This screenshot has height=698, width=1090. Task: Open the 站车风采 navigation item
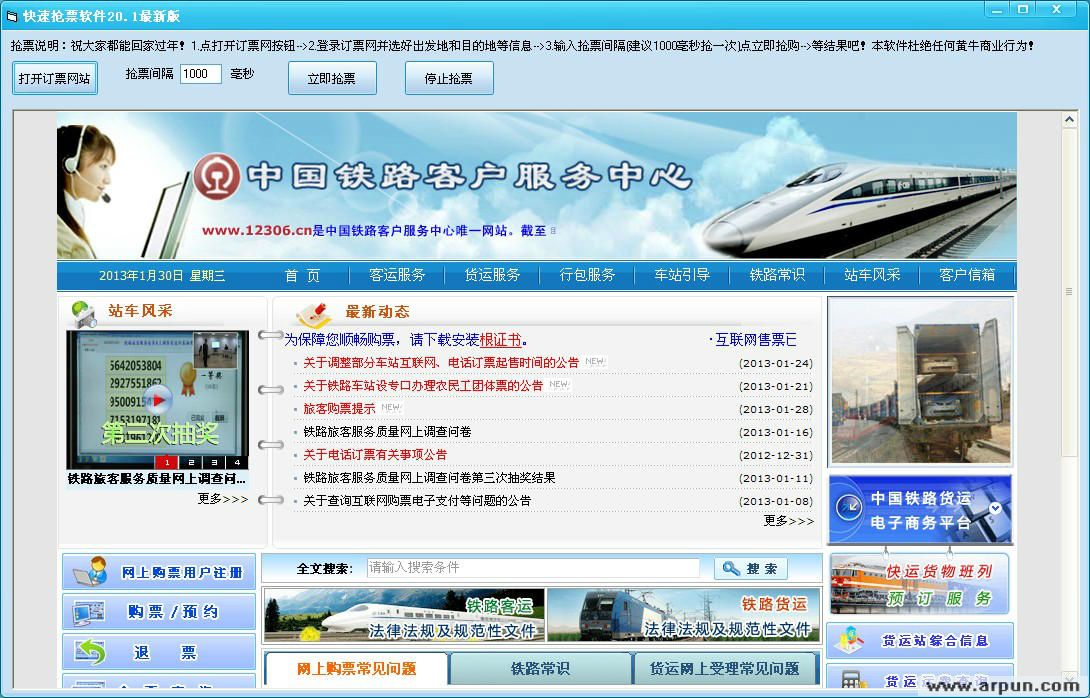[x=872, y=275]
